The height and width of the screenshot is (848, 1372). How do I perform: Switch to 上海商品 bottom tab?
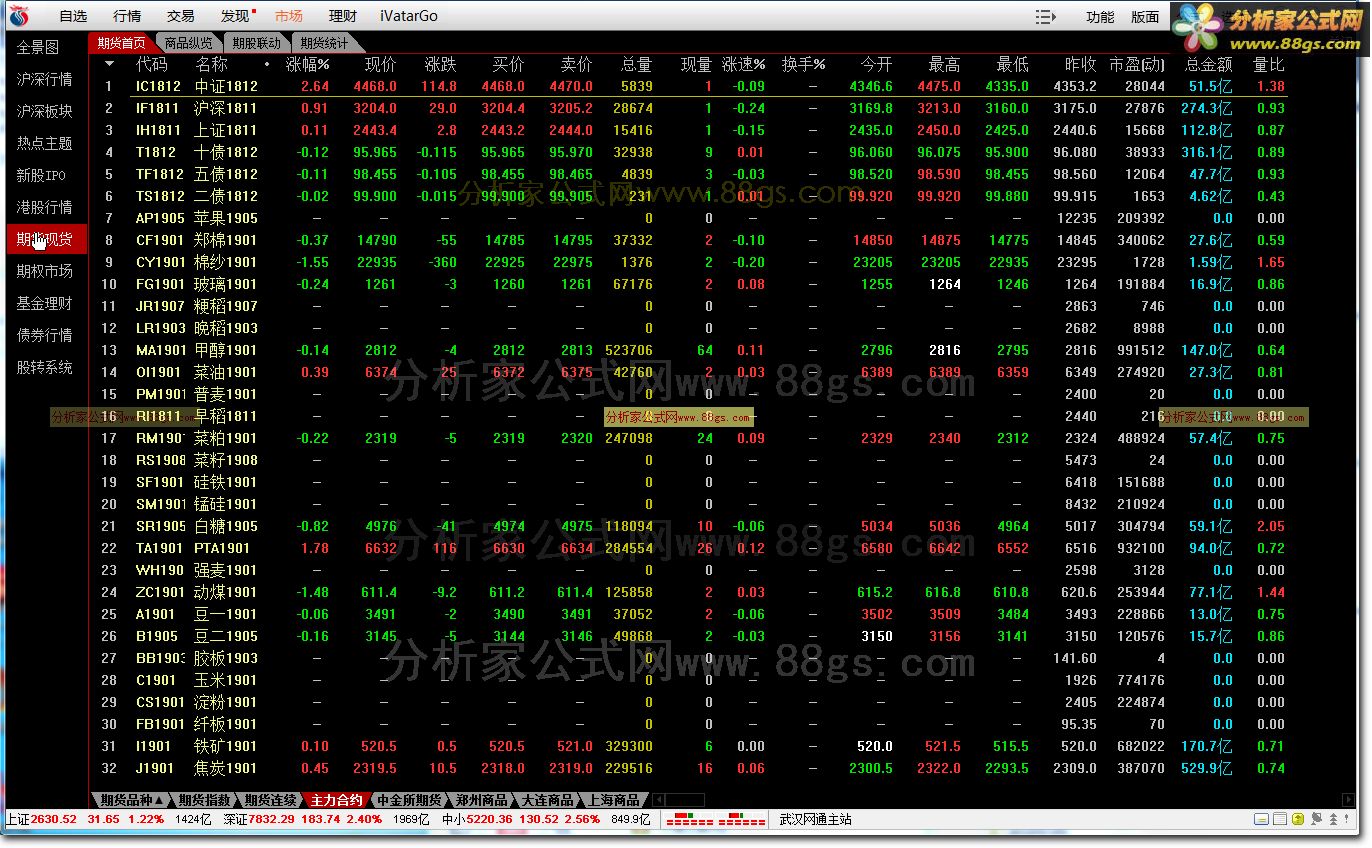613,800
